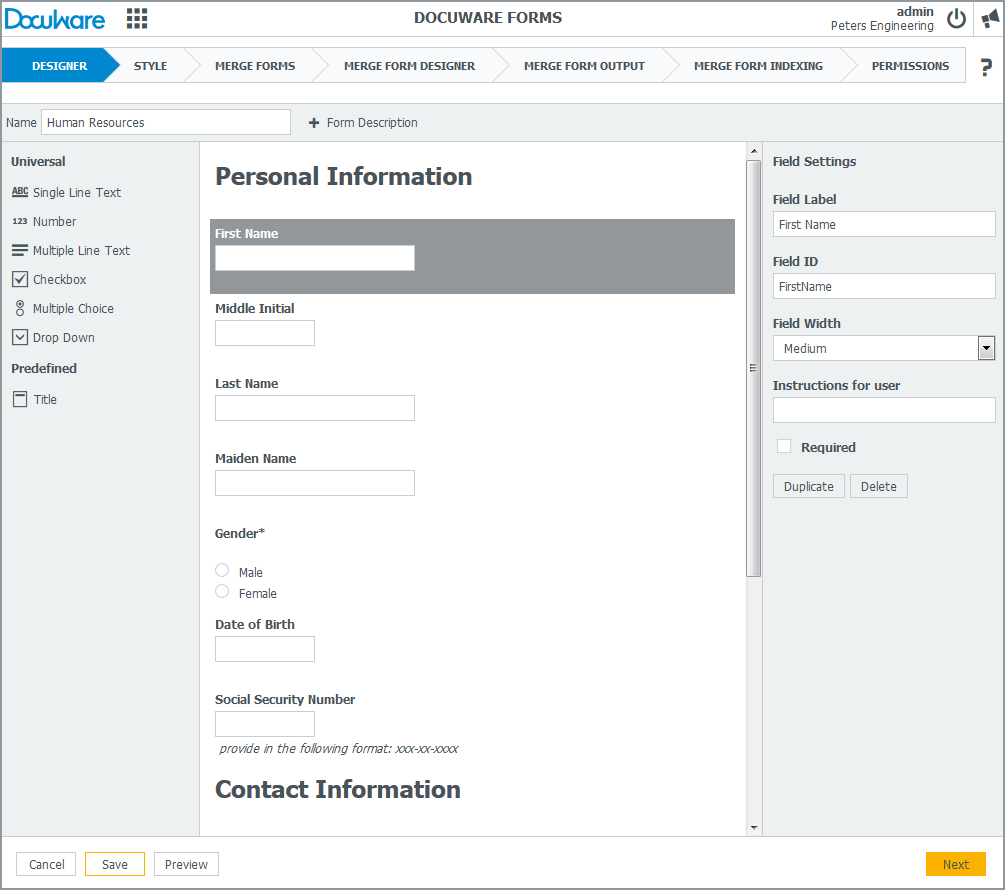The height and width of the screenshot is (890, 1005).
Task: Open the apps grid next to DocuWare logo
Action: [137, 18]
